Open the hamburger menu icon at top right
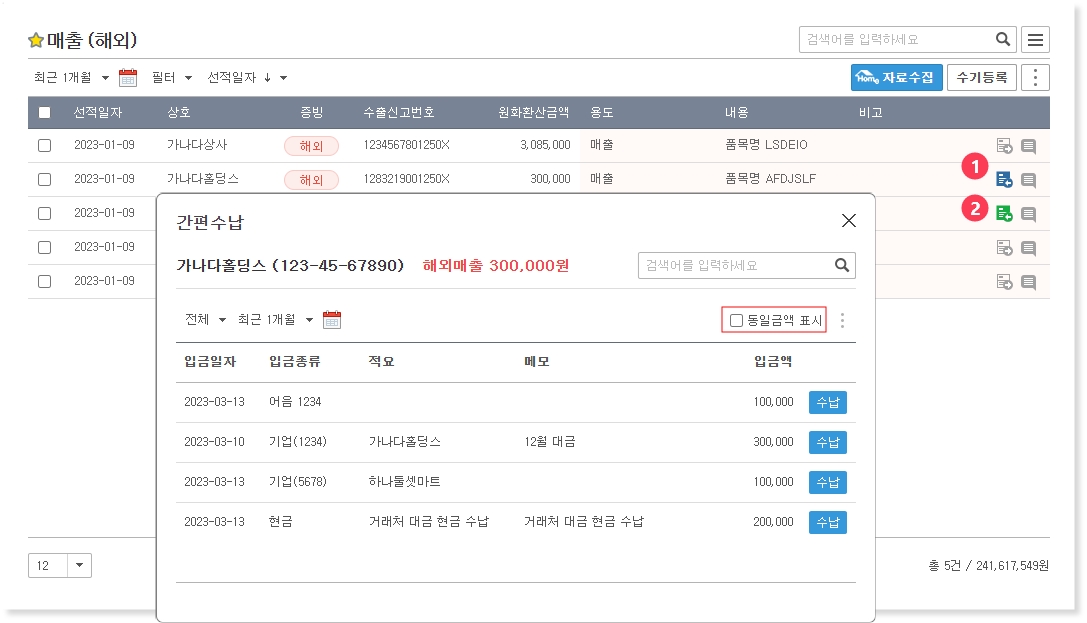Image resolution: width=1087 pixels, height=623 pixels. tap(1035, 40)
